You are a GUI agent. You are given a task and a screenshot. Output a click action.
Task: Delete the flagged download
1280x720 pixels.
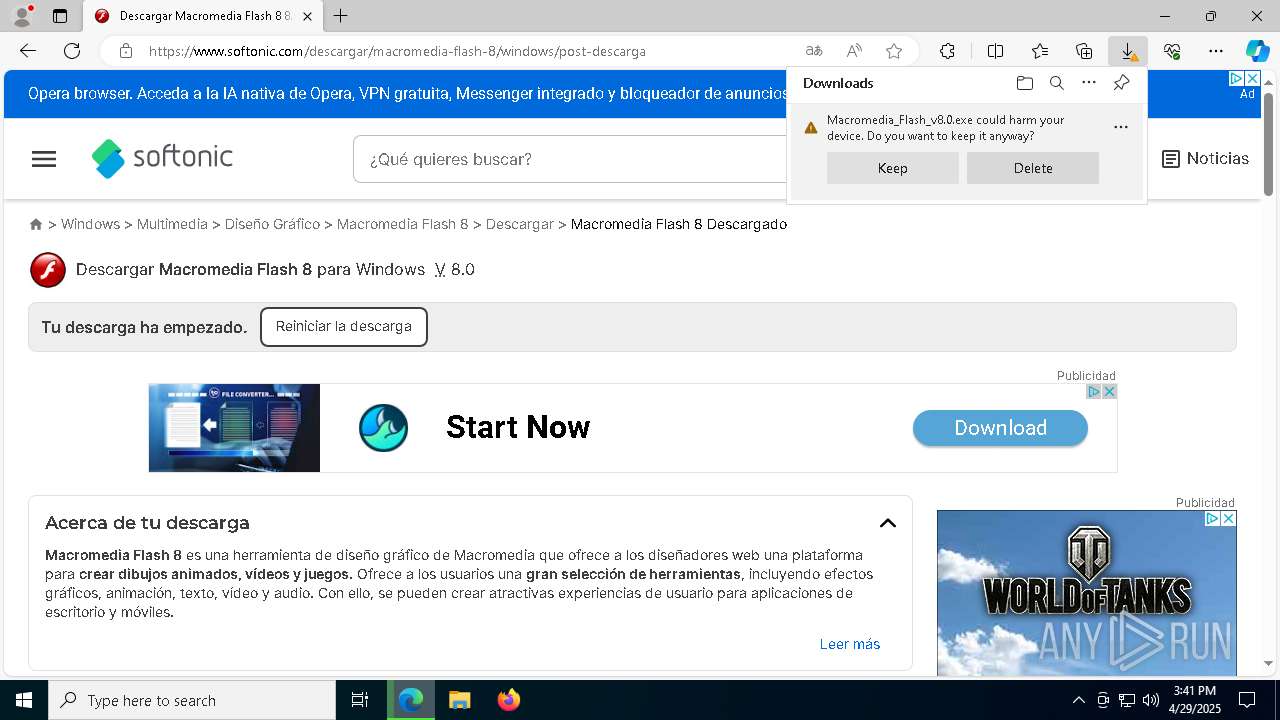tap(1032, 168)
